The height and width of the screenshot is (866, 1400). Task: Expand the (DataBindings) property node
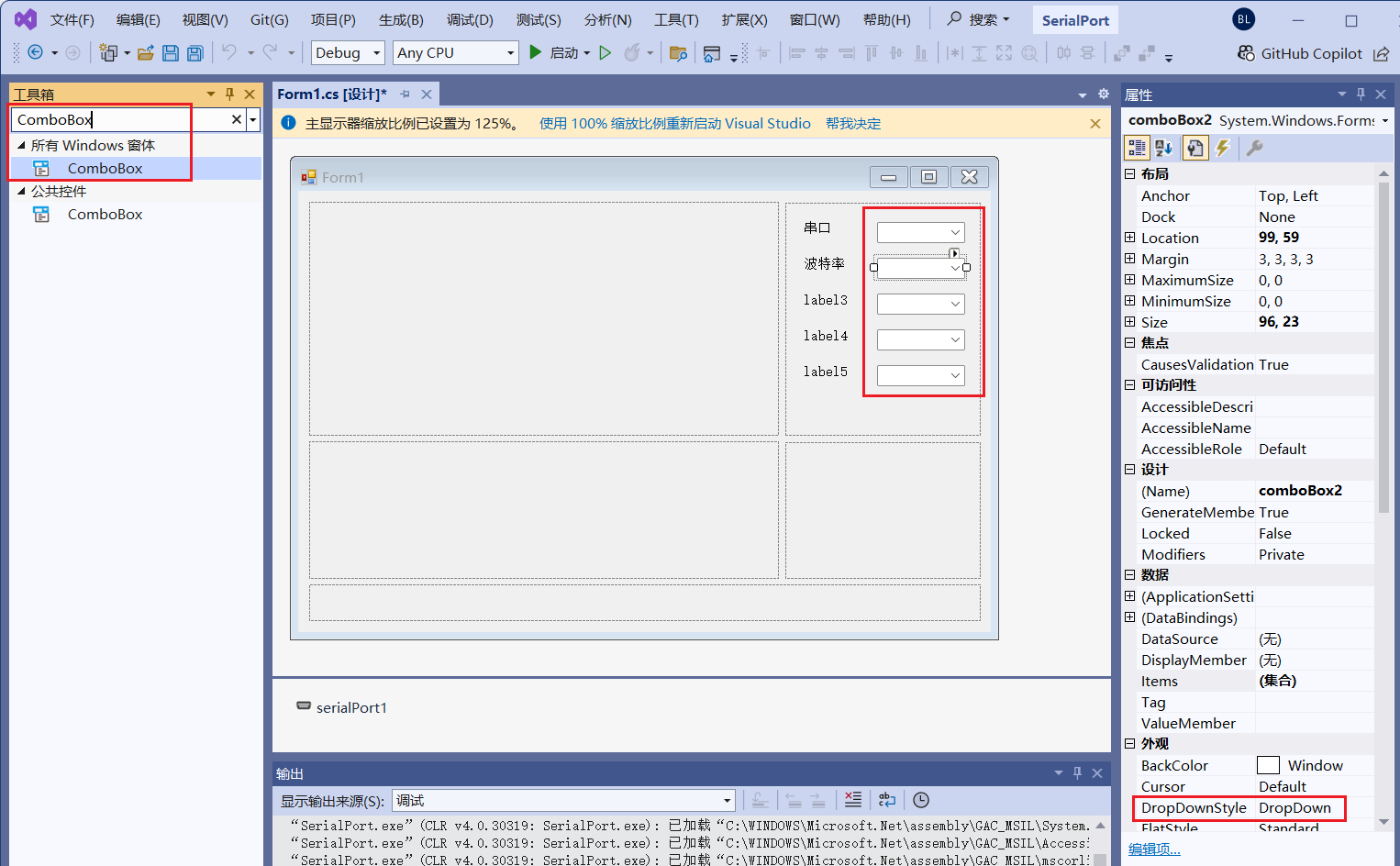1130,617
